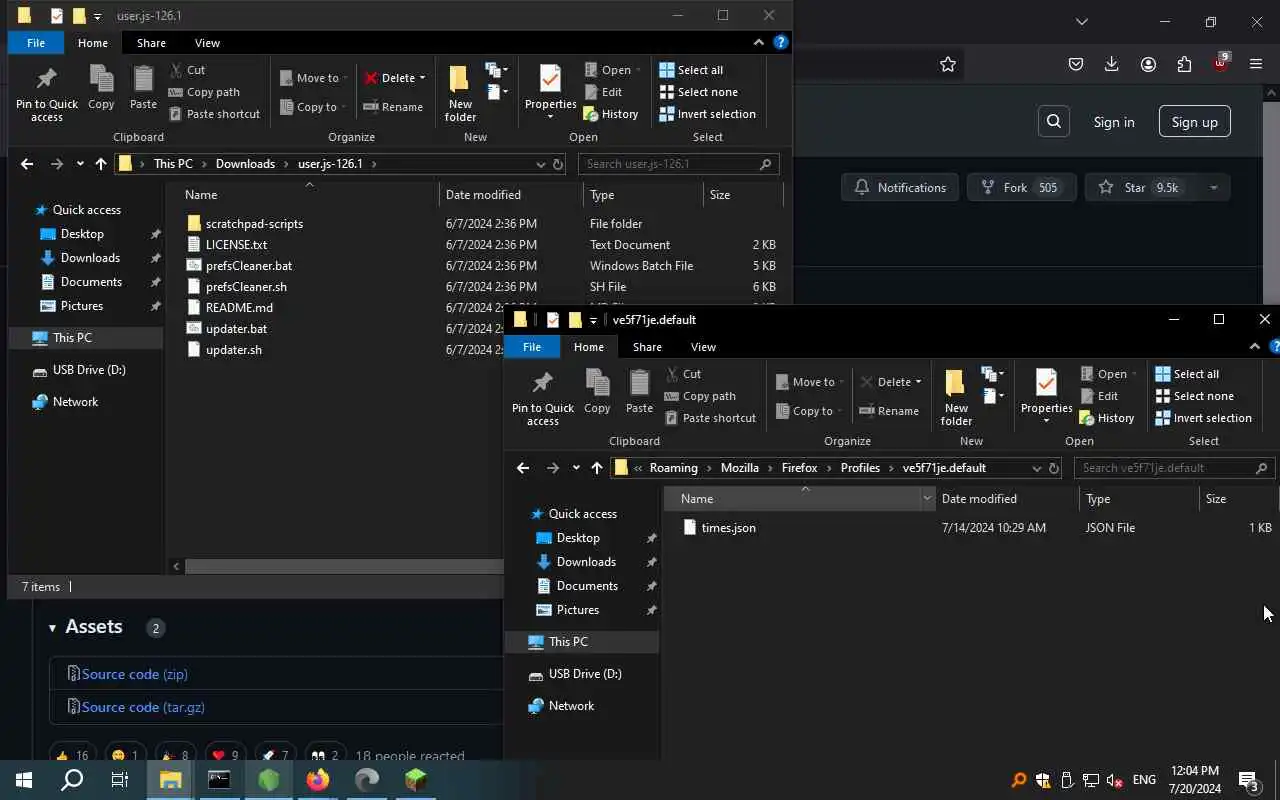The height and width of the screenshot is (800, 1280).
Task: Click Cut in user.js-126.1 window ribbon
Action: point(187,70)
